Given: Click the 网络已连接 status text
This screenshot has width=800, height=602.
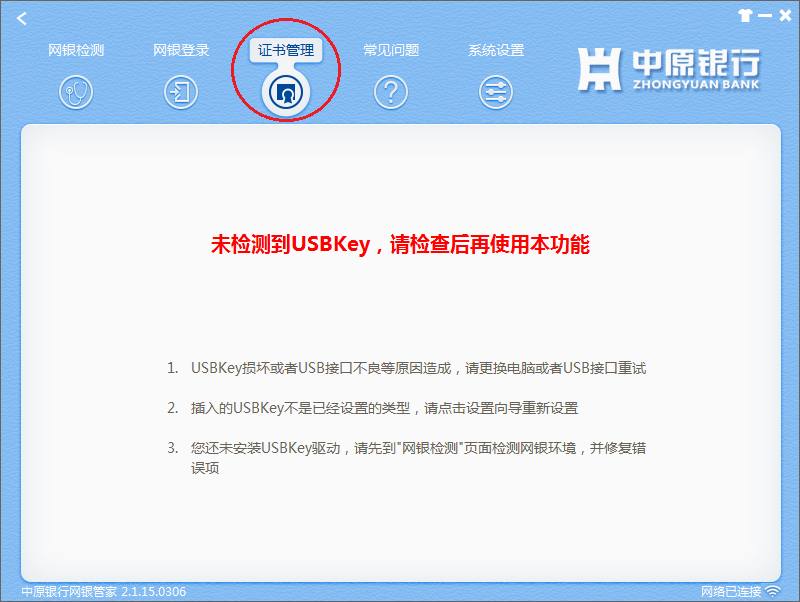Looking at the screenshot, I should [x=731, y=592].
